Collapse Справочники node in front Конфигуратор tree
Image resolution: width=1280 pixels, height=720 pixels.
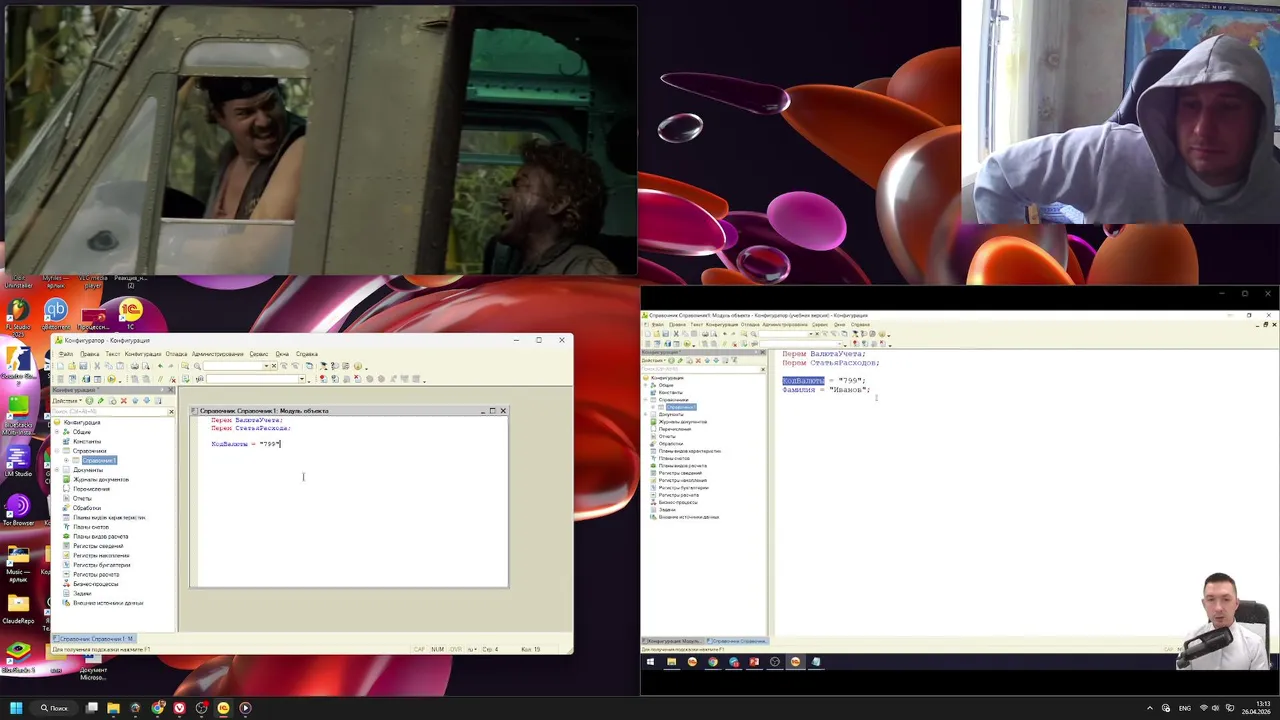click(57, 451)
